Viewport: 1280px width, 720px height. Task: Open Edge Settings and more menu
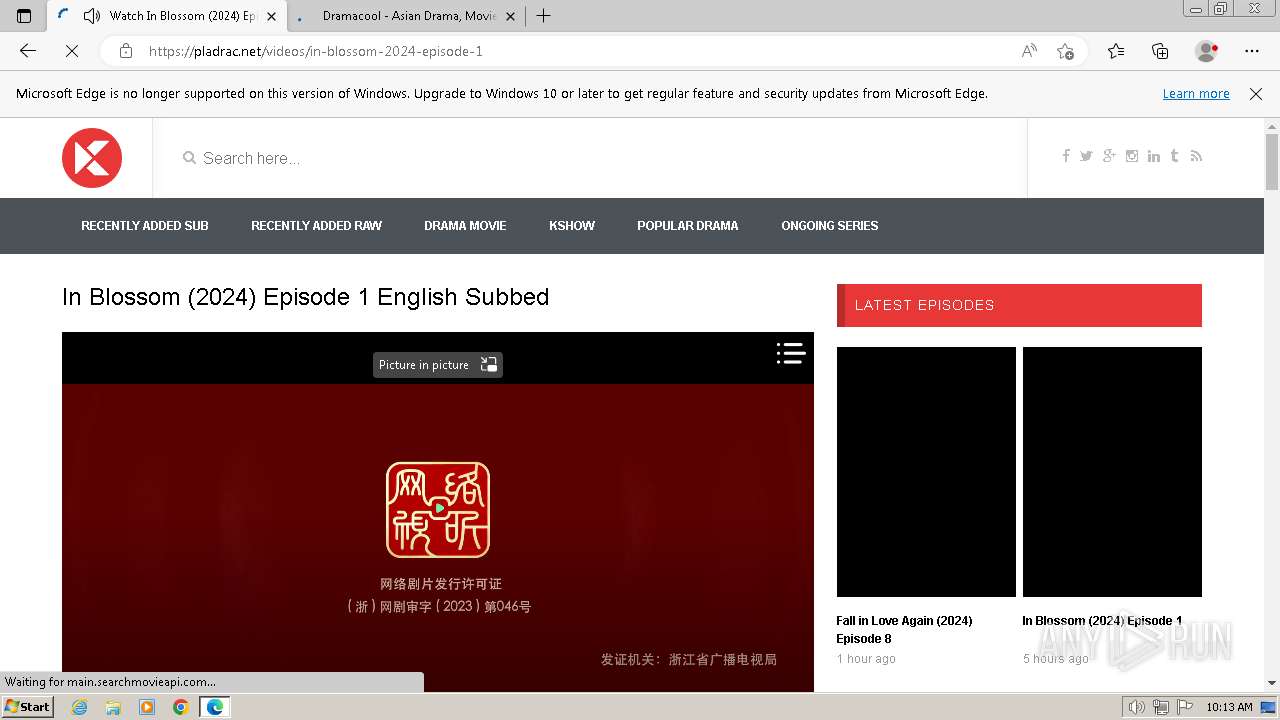[x=1252, y=51]
